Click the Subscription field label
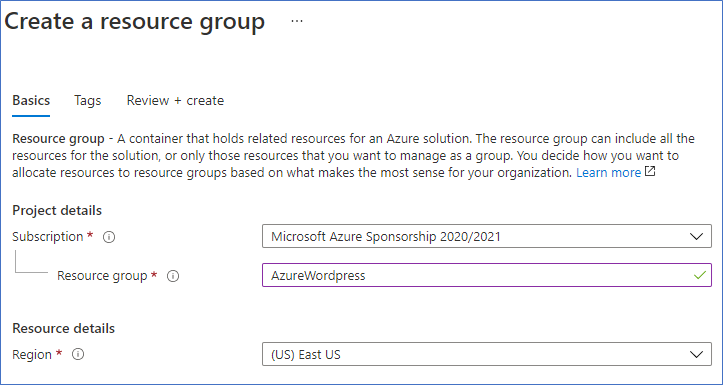The image size is (723, 385). (x=47, y=237)
